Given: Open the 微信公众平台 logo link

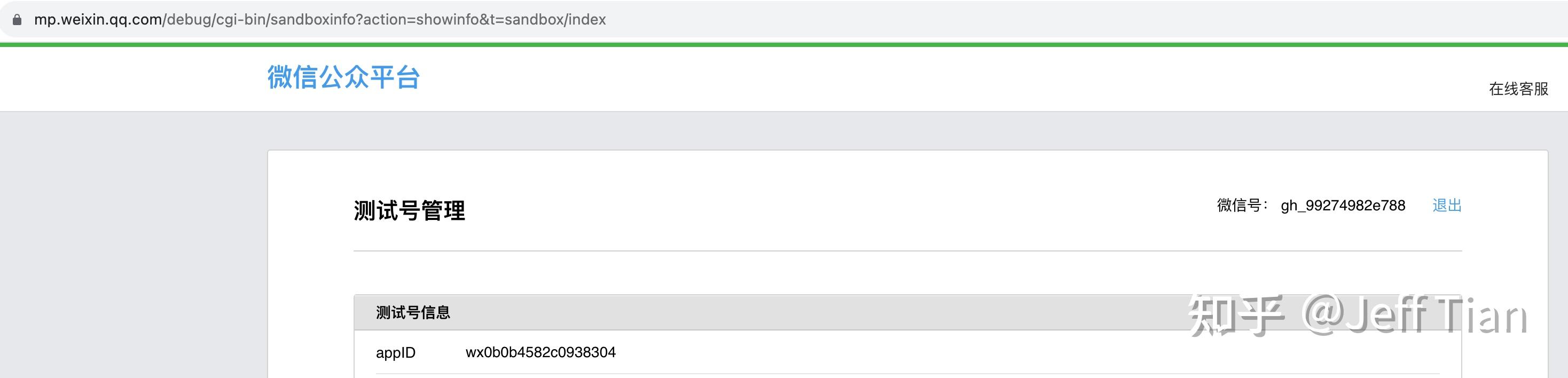Looking at the screenshot, I should click(x=343, y=77).
